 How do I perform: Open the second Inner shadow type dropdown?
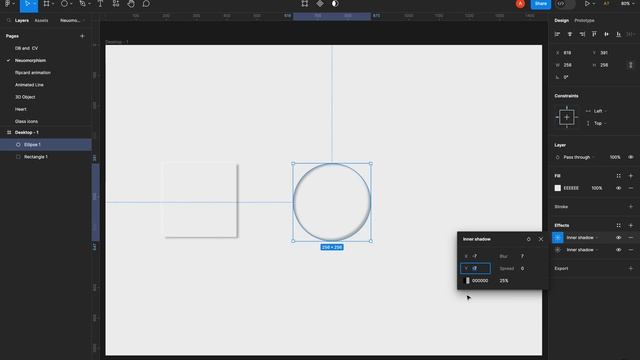click(x=582, y=250)
